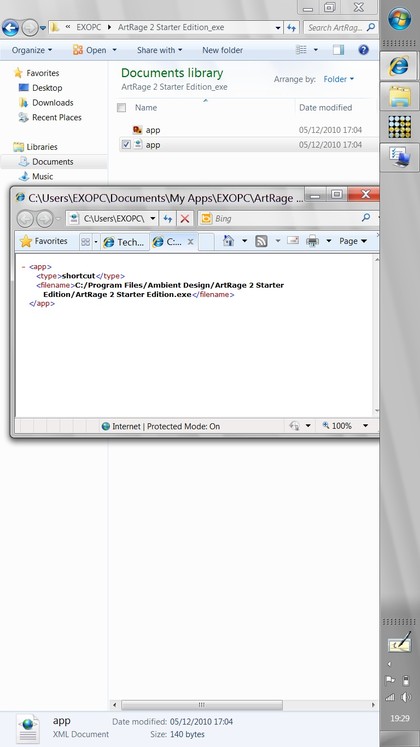Toggle the preview pane icon in Explorer
Image resolution: width=420 pixels, height=747 pixels.
[338, 50]
